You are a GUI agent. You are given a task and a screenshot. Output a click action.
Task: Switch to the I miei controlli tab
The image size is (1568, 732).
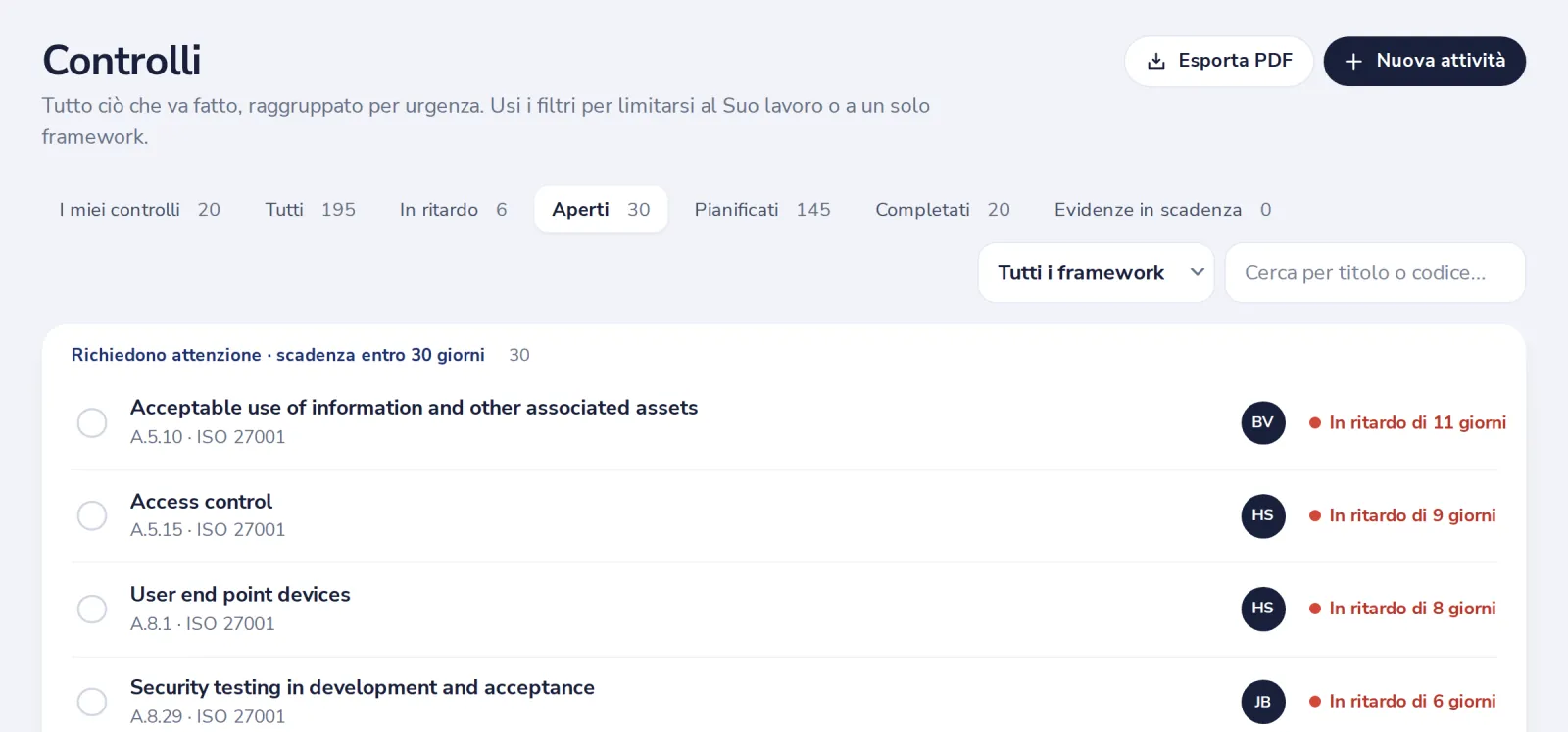click(x=139, y=210)
